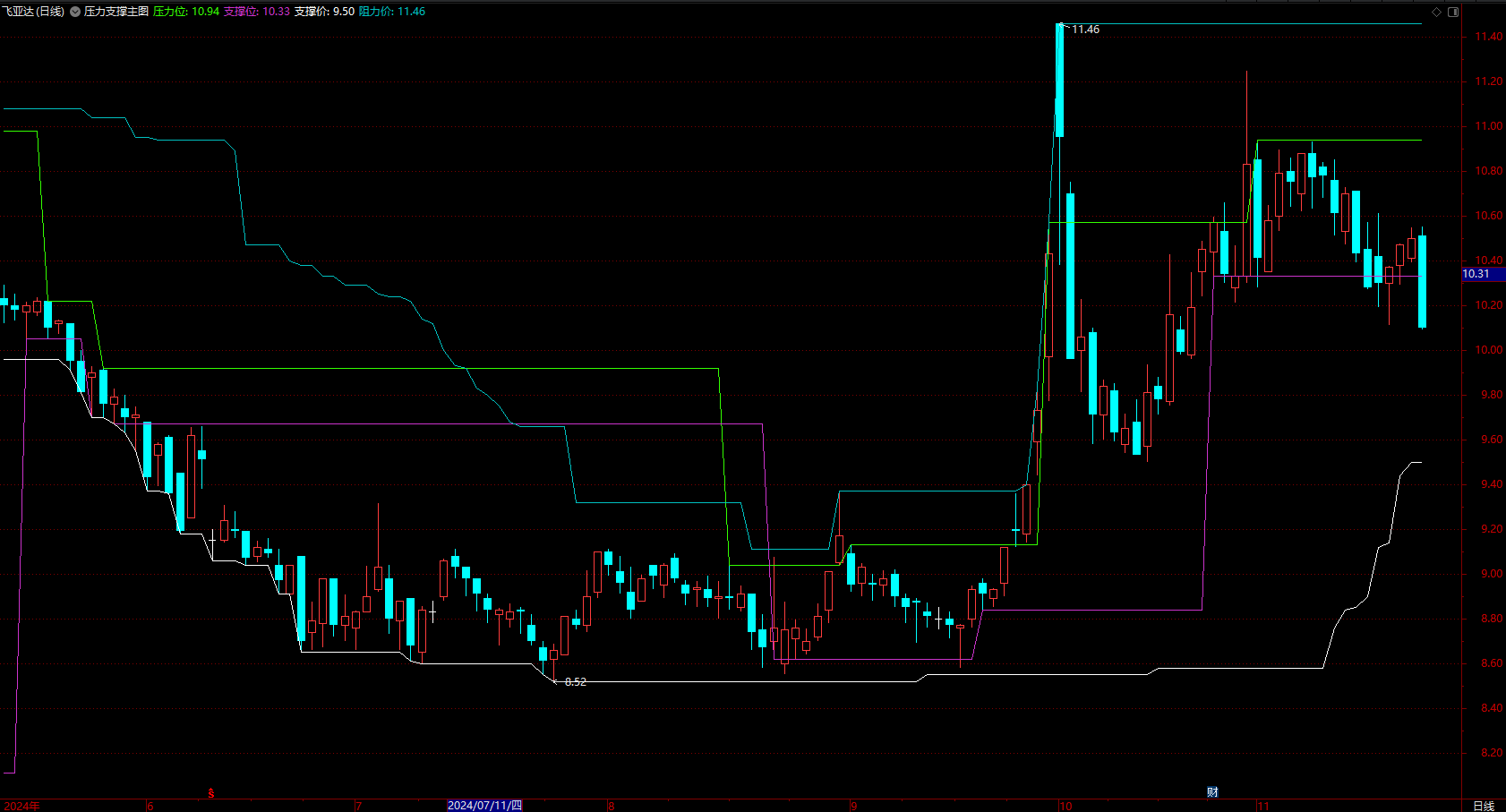The image size is (1506, 812).
Task: Open the indicator dropdown arrow beside 飞亚达(日线)
Action: pyautogui.click(x=74, y=12)
